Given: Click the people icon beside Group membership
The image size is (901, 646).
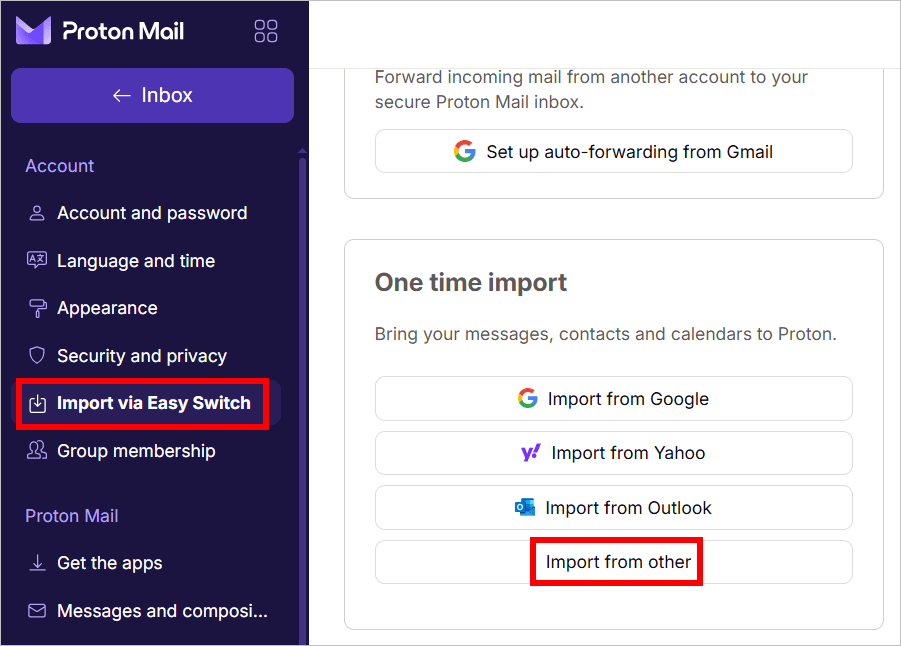Looking at the screenshot, I should pos(37,451).
